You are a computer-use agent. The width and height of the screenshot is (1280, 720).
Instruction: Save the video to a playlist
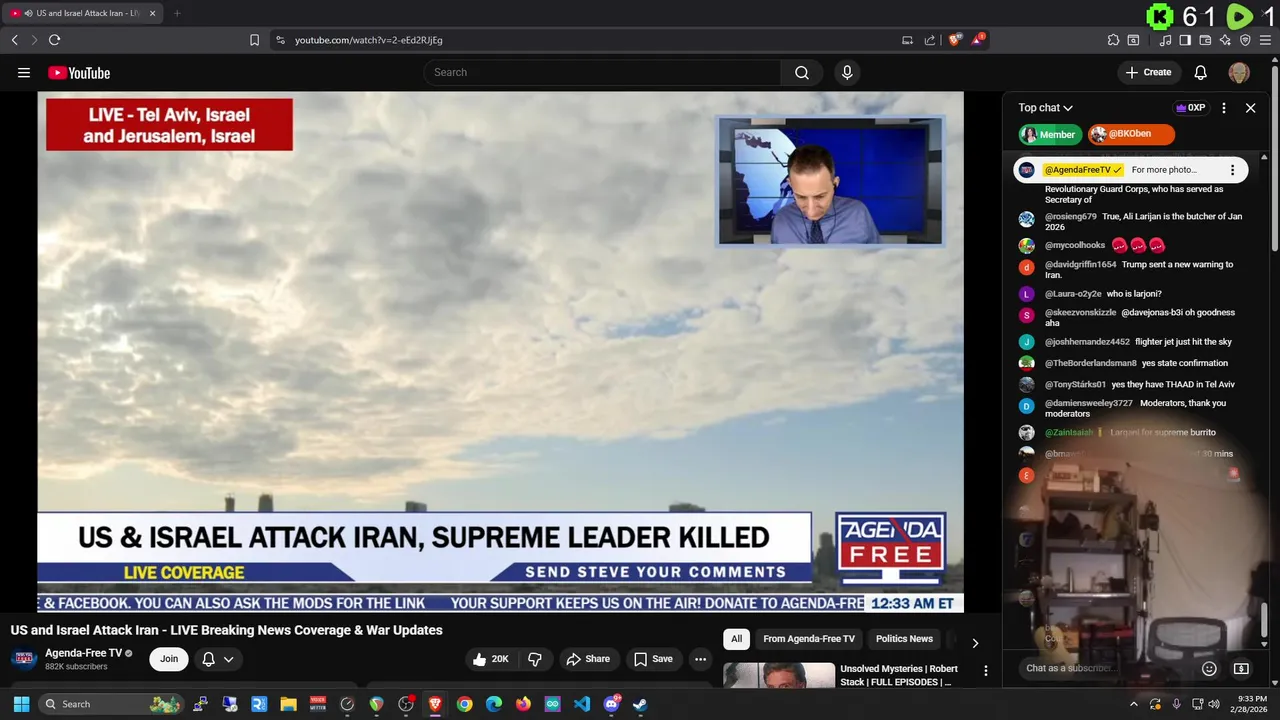pyautogui.click(x=653, y=659)
